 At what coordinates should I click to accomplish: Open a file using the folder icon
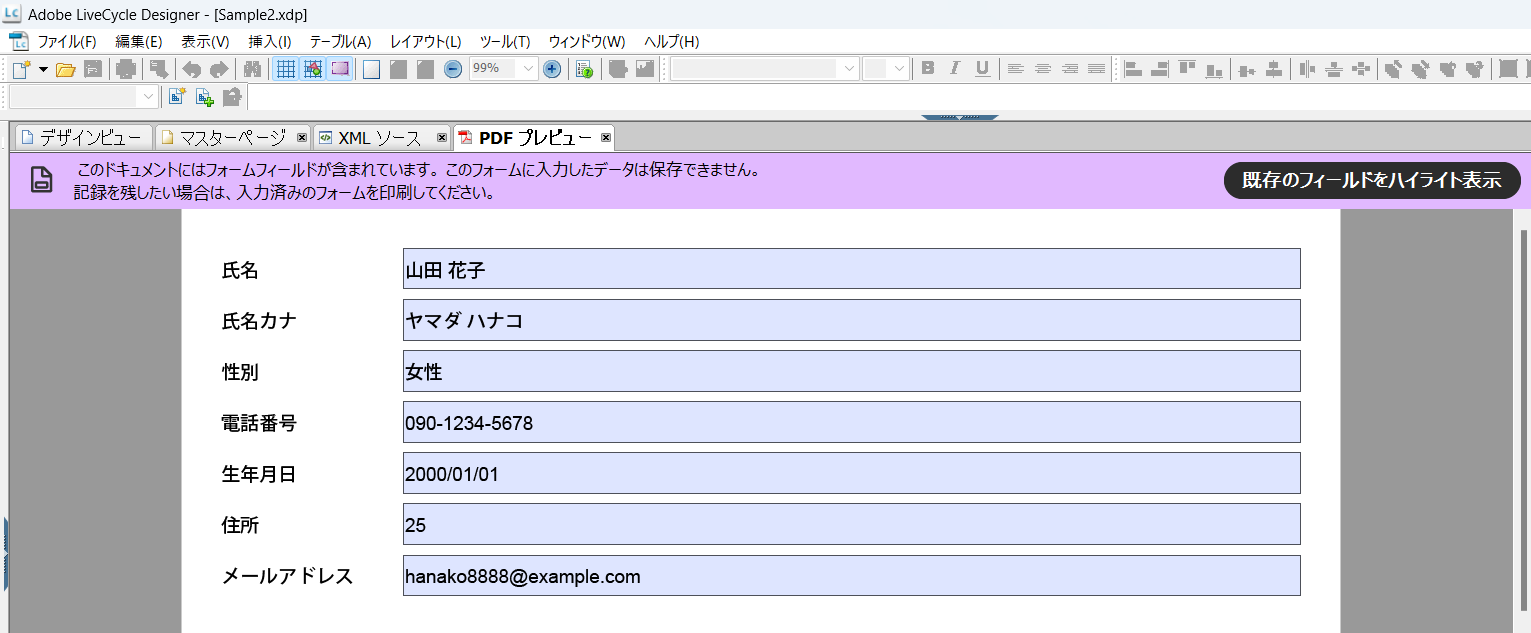pos(66,68)
